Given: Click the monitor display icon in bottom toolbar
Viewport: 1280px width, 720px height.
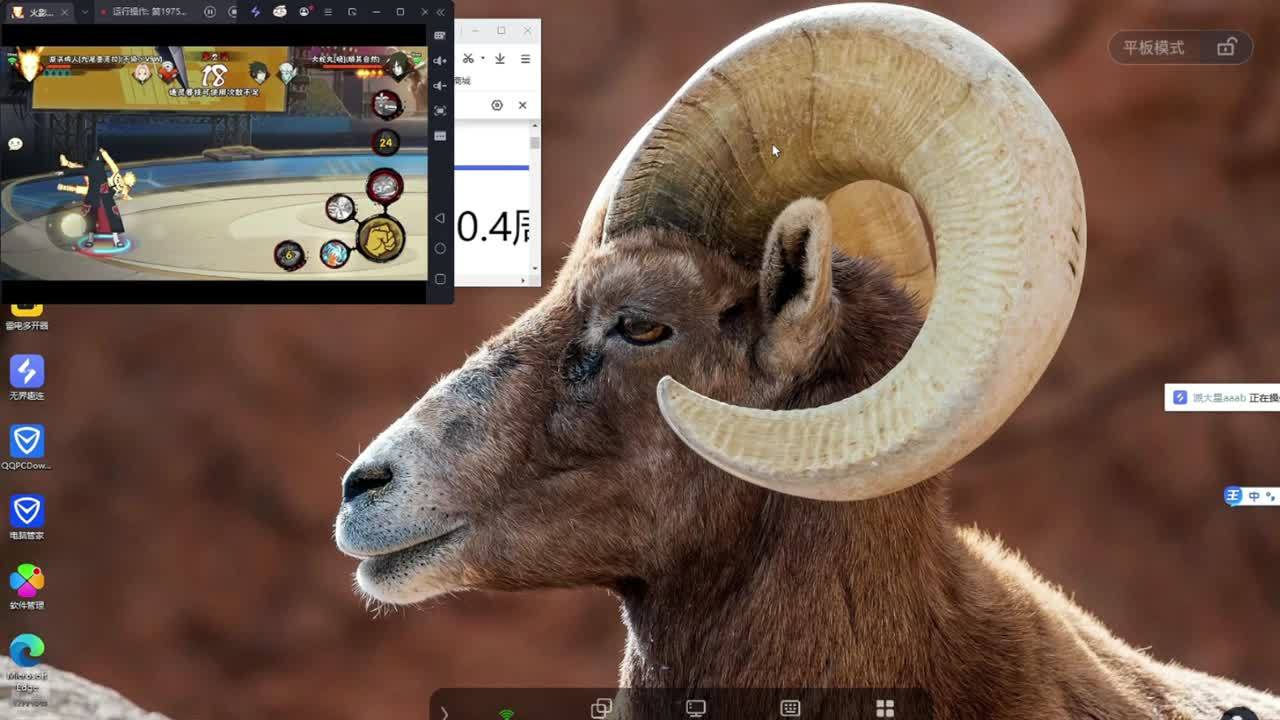Looking at the screenshot, I should tap(696, 708).
